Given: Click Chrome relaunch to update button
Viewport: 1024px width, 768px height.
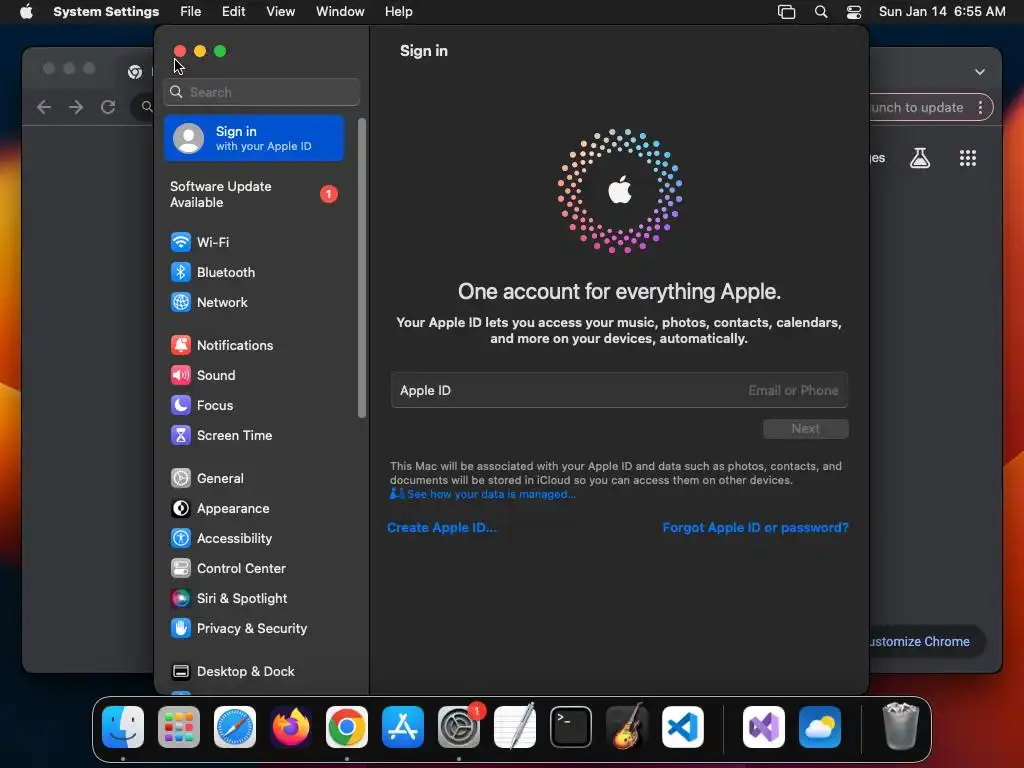Looking at the screenshot, I should tap(916, 108).
